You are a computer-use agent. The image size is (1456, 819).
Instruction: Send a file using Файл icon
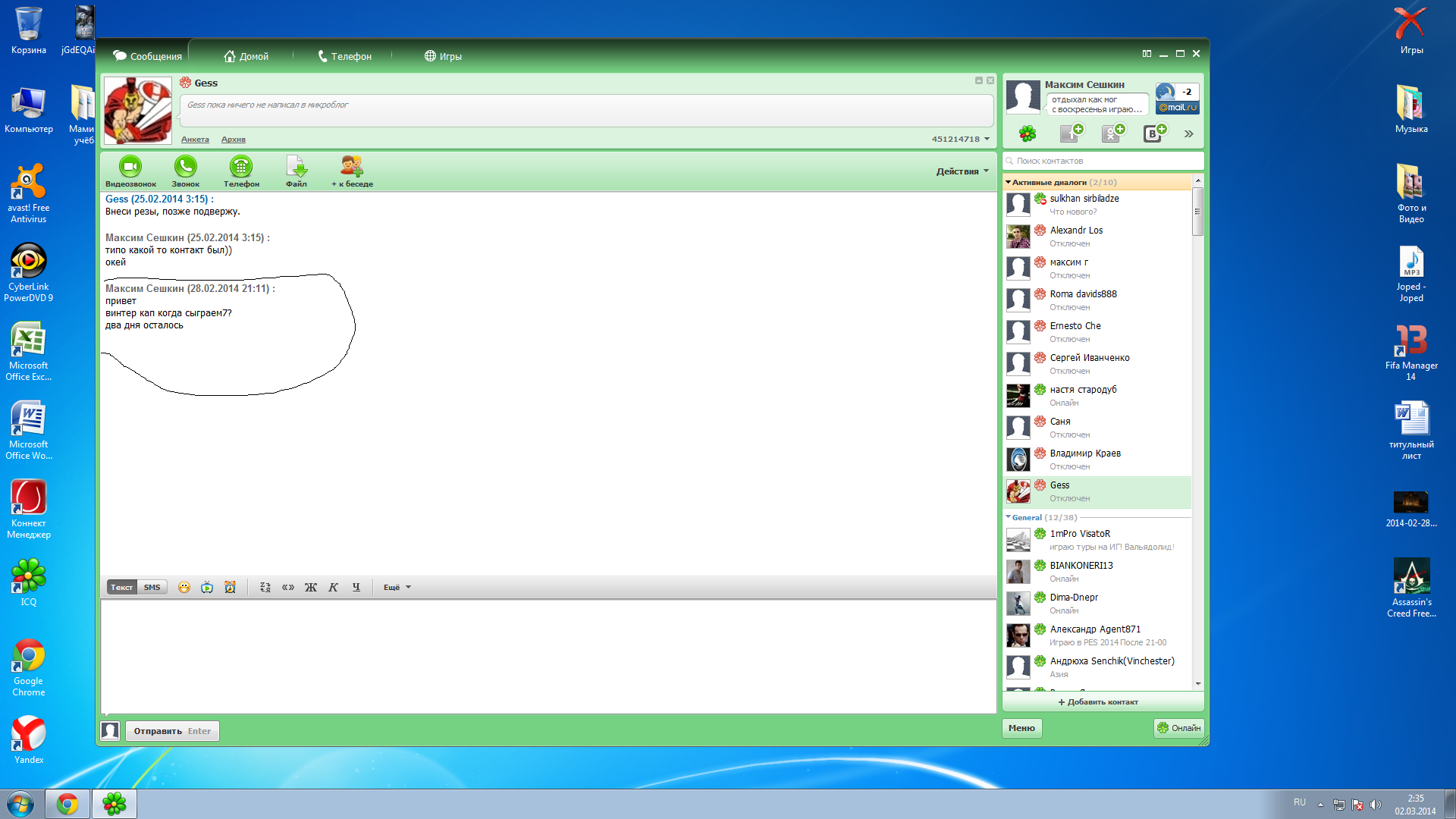297,171
